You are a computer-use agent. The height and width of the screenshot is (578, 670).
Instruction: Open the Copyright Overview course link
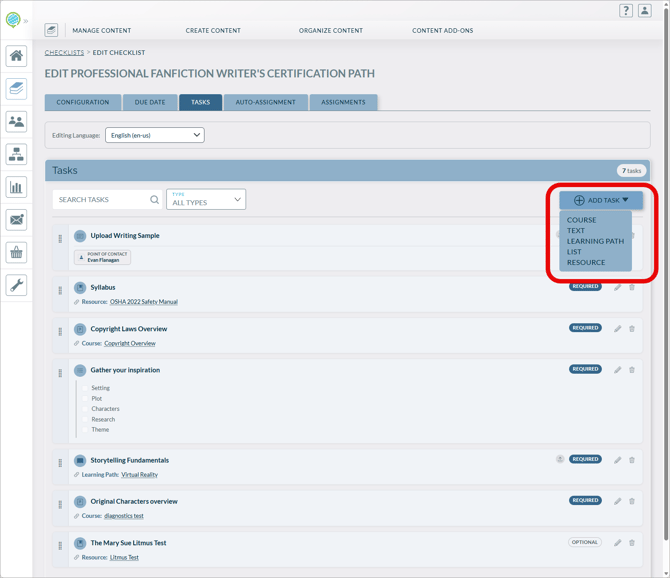point(130,343)
